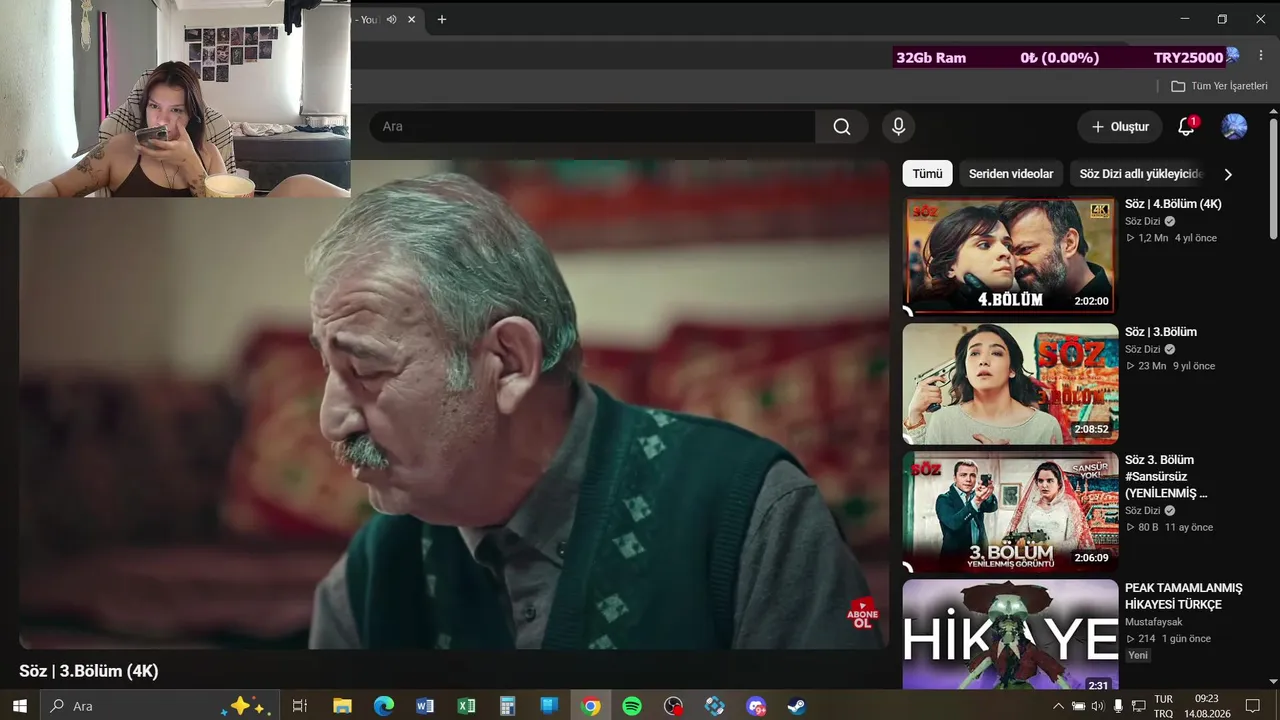Open the Söz 3.Bölüm 2:08:52 thumbnail

point(1010,384)
